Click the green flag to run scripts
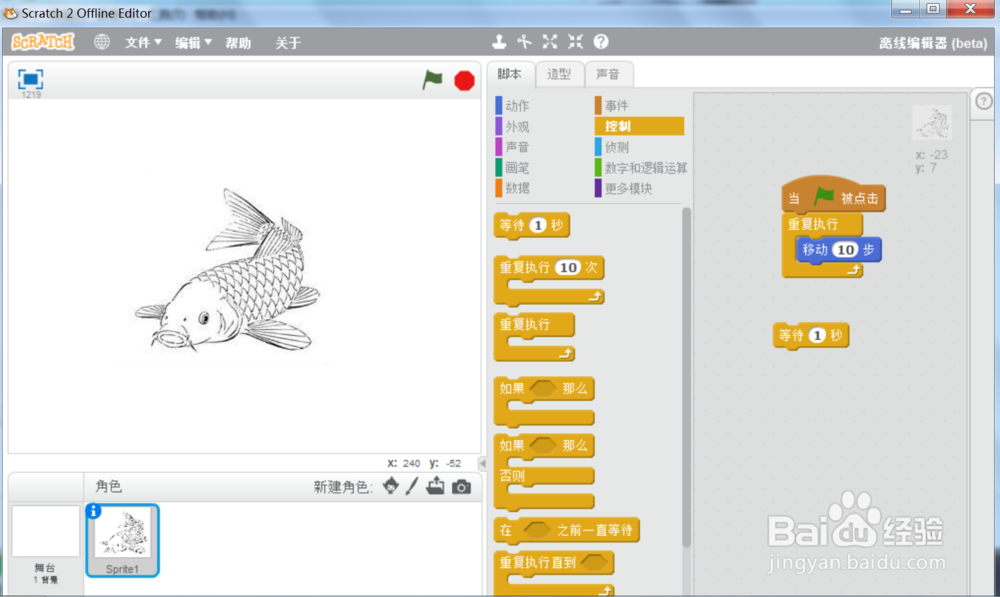The height and width of the screenshot is (597, 1000). pos(432,80)
